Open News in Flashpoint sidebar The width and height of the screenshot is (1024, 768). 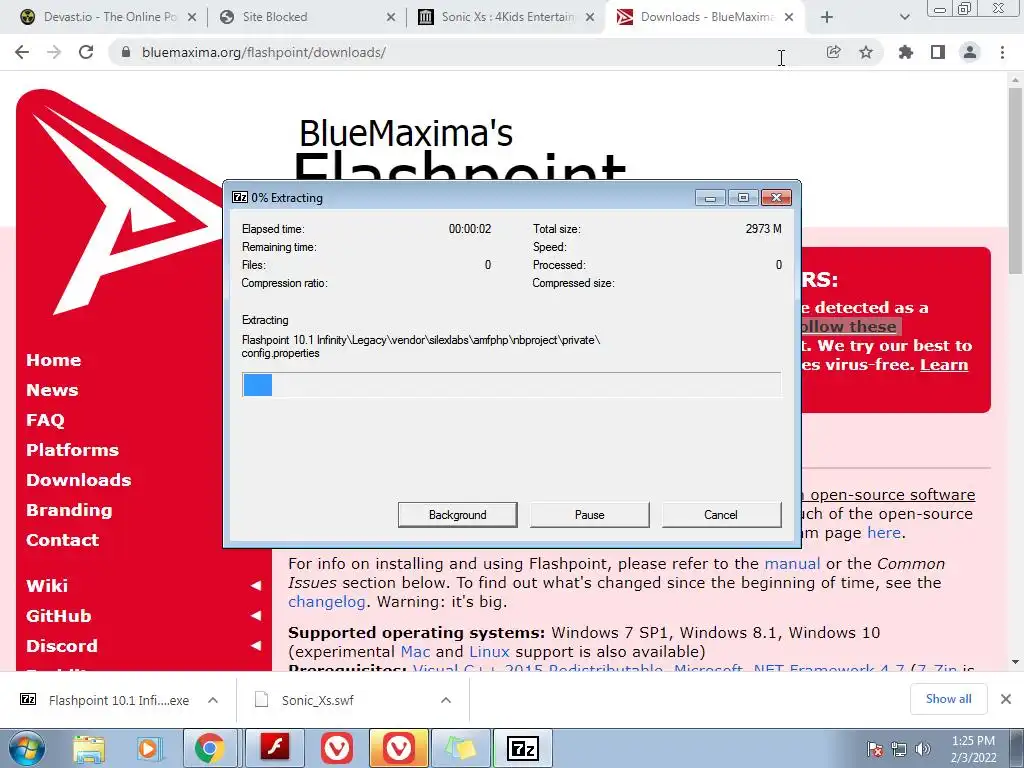(52, 390)
